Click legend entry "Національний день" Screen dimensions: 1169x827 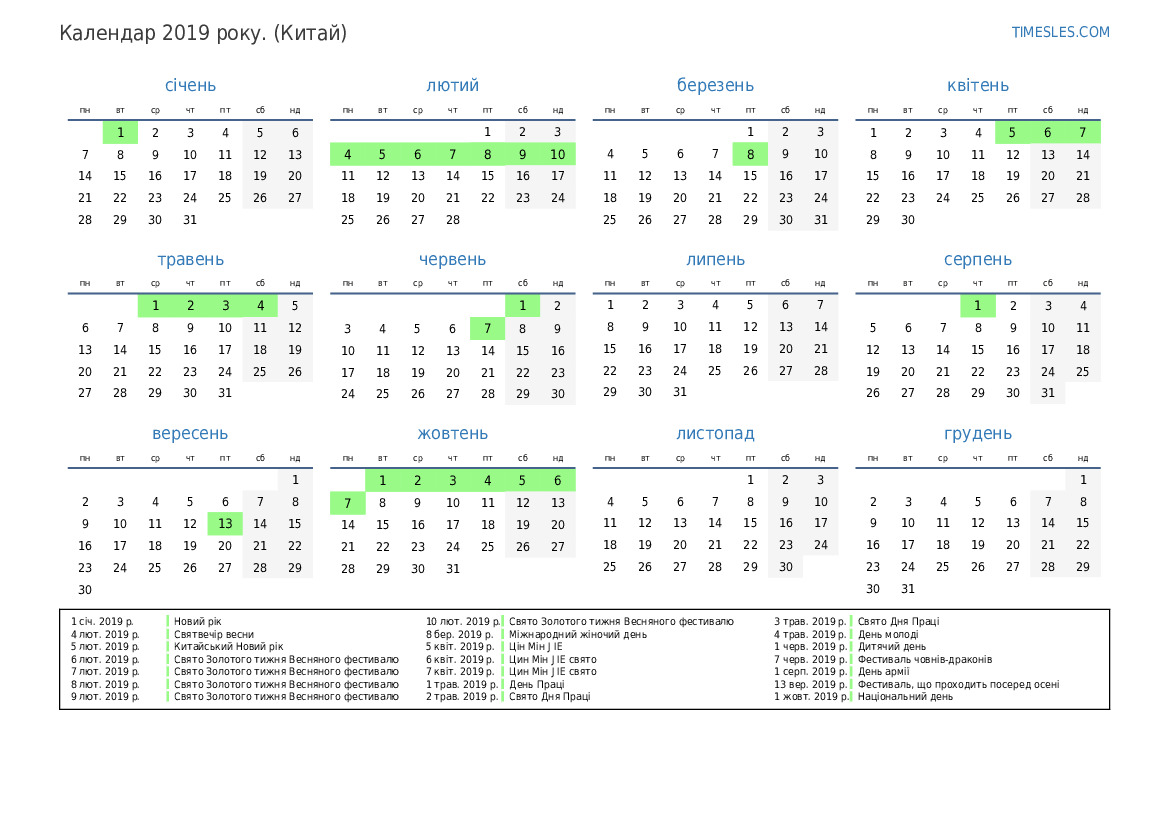point(905,697)
